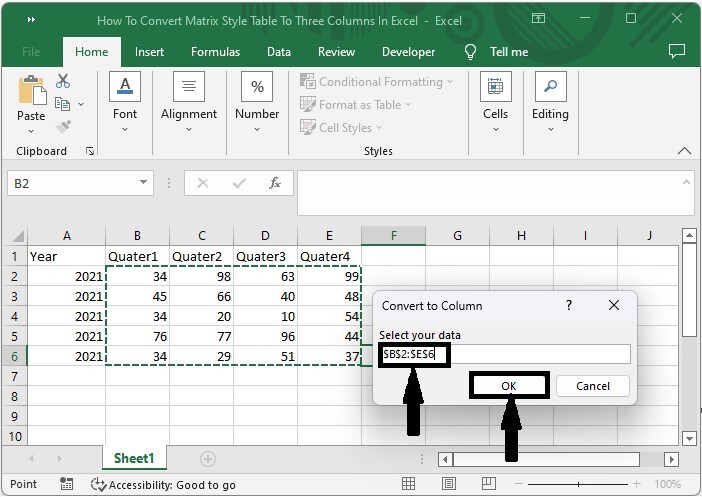Click the Cut scissors icon
Viewport: 702px width, 497px height.
point(63,82)
